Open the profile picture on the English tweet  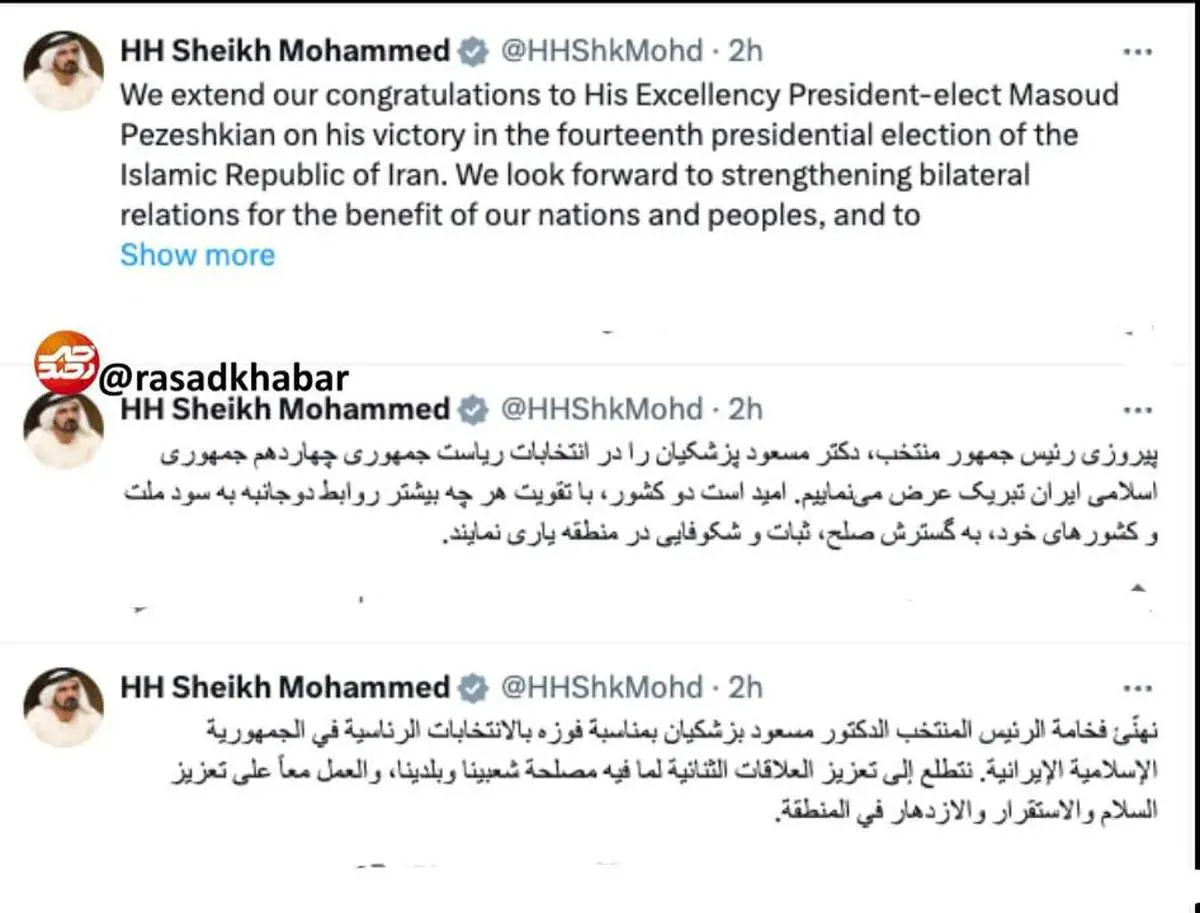coord(64,70)
